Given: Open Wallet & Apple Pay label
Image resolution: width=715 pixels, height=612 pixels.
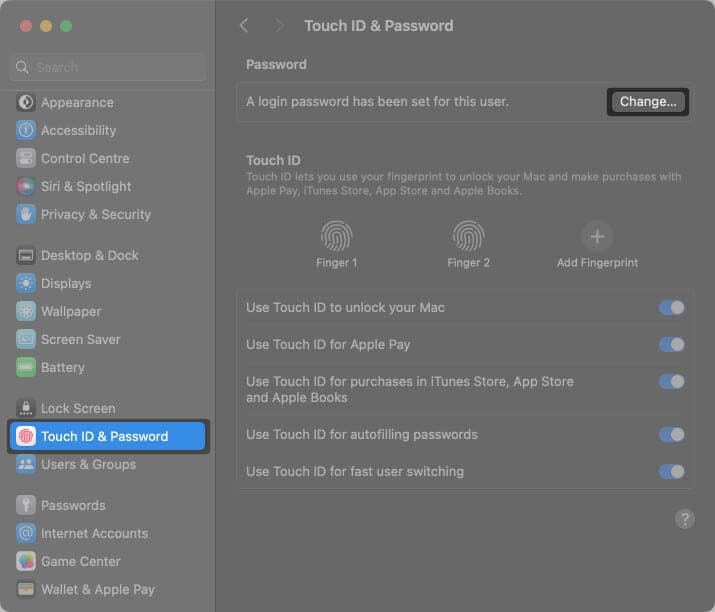Looking at the screenshot, I should pos(98,590).
